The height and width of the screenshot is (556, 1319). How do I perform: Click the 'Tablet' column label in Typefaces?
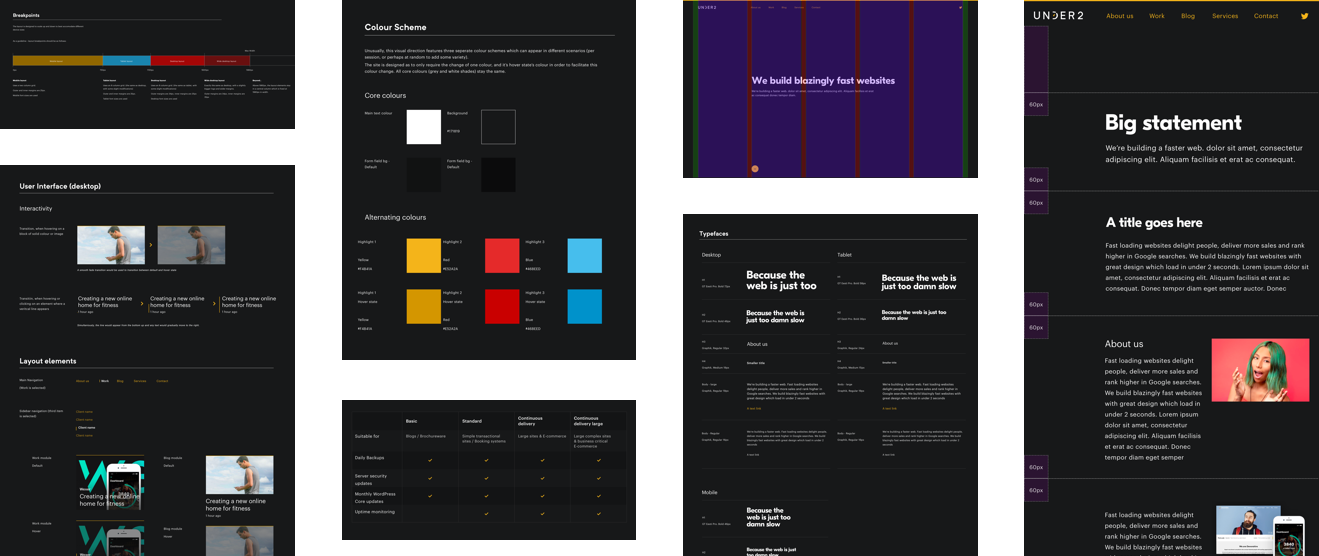point(845,255)
